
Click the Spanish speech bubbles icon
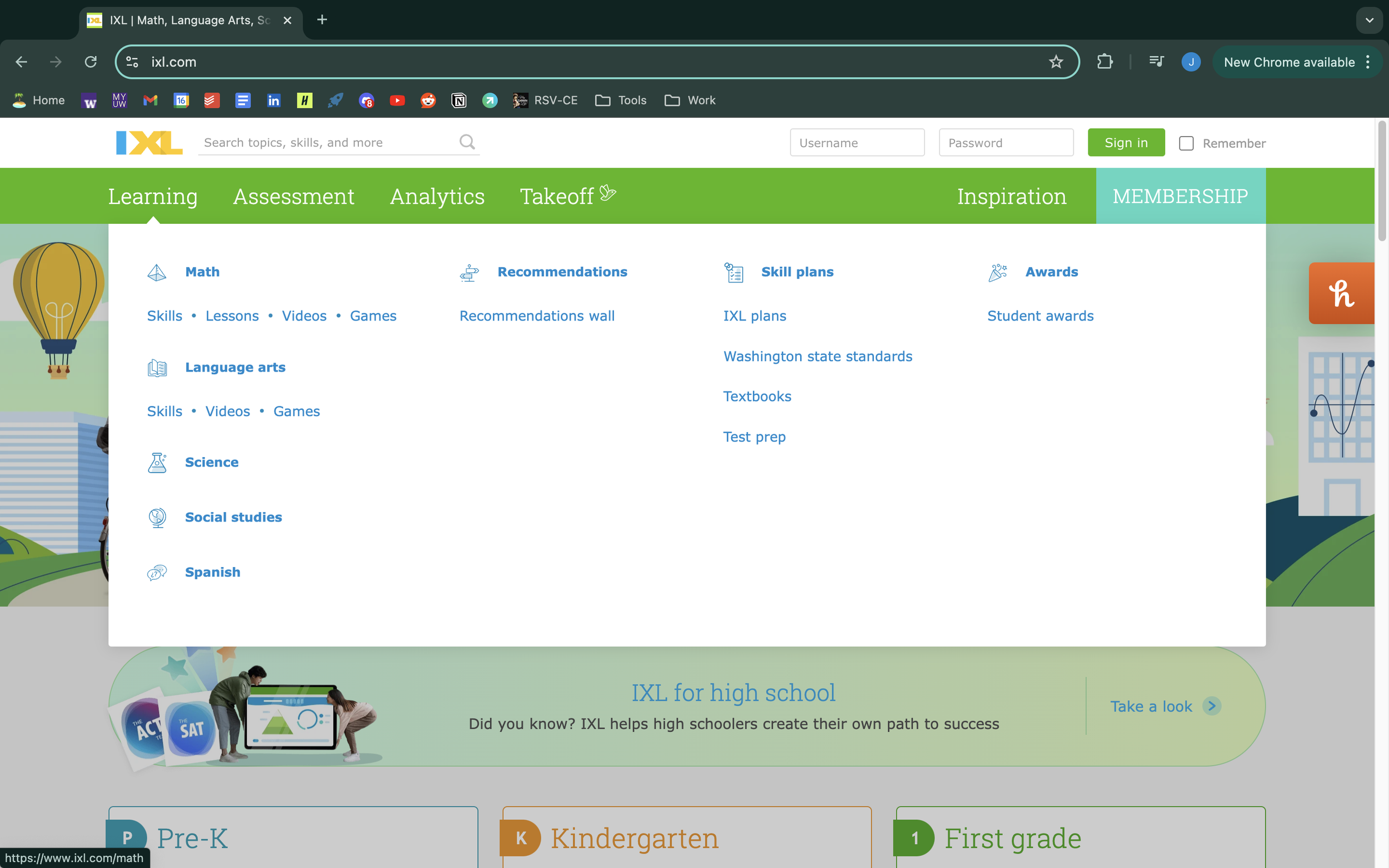click(x=157, y=573)
